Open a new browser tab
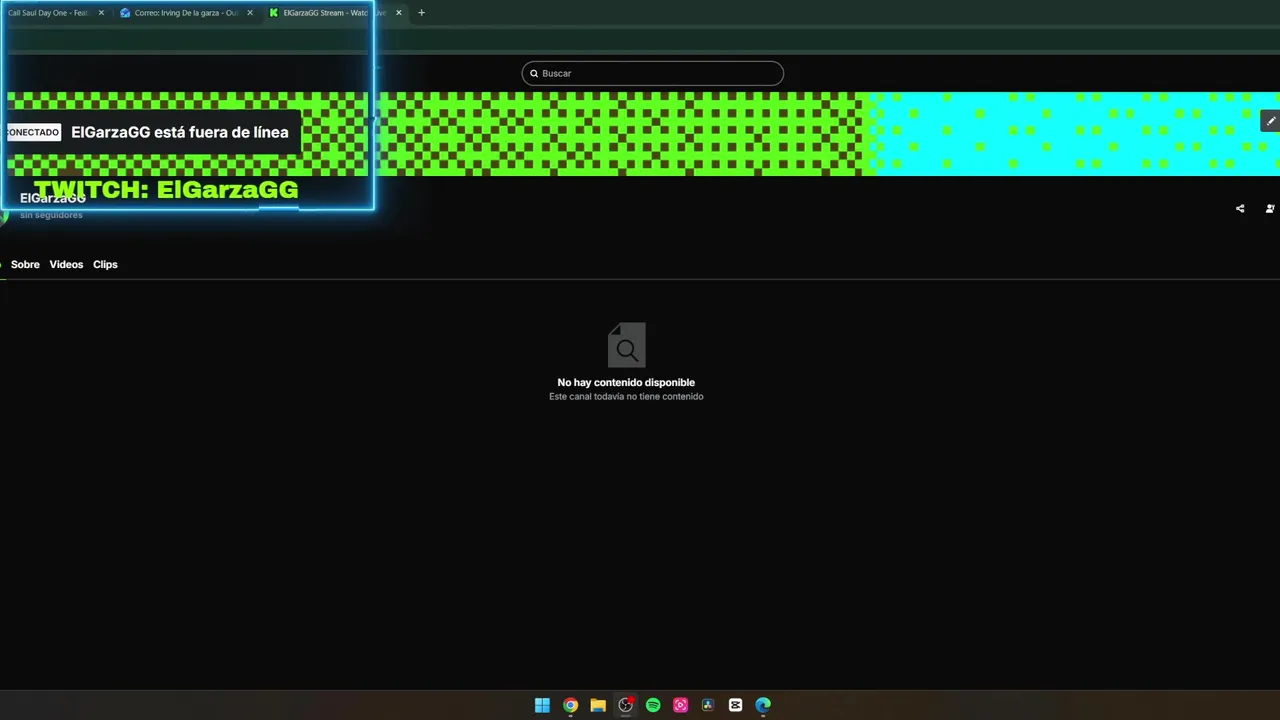The image size is (1280, 720). [421, 13]
